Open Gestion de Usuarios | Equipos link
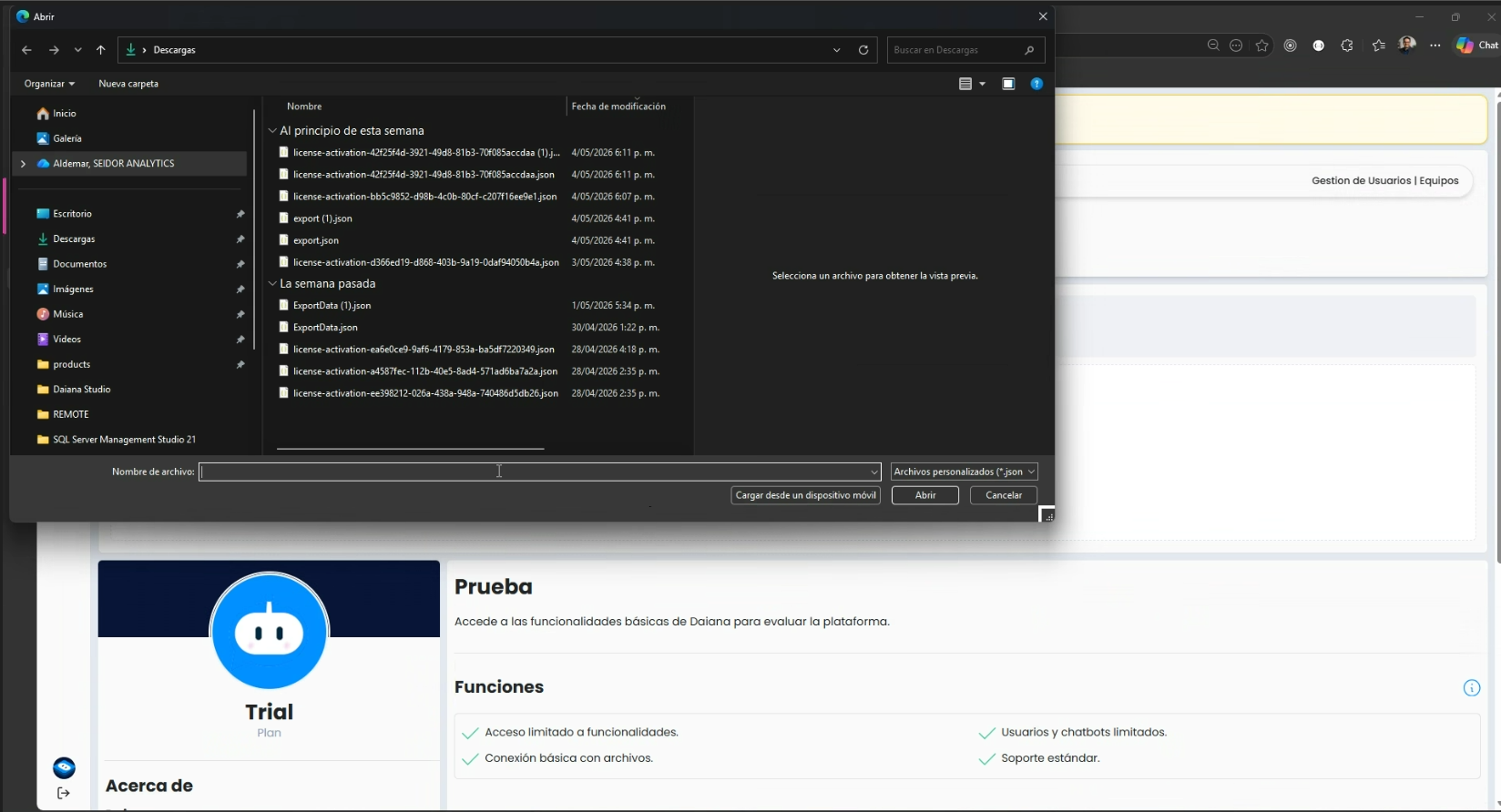 1384,181
